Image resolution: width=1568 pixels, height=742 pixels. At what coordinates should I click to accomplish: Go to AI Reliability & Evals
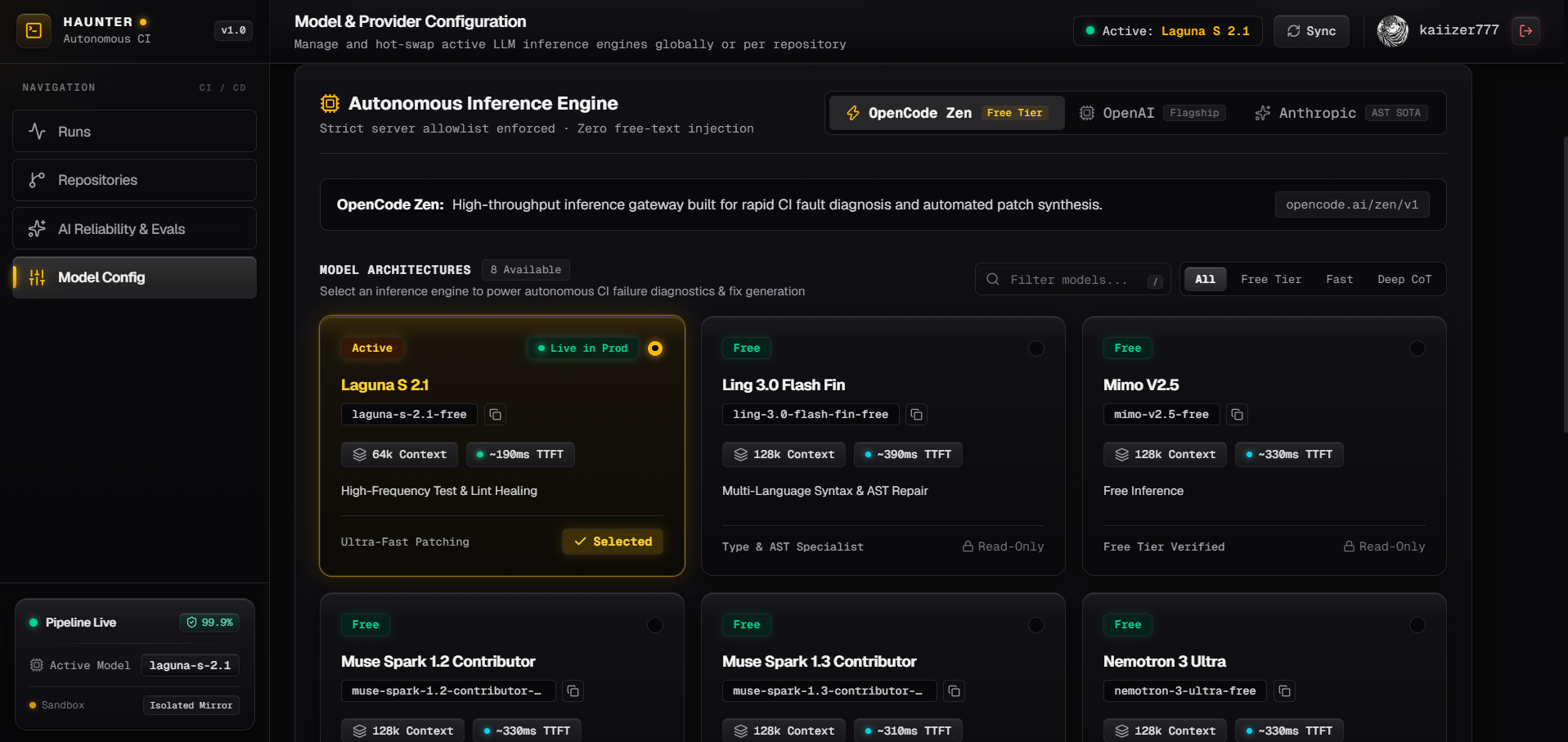(134, 228)
